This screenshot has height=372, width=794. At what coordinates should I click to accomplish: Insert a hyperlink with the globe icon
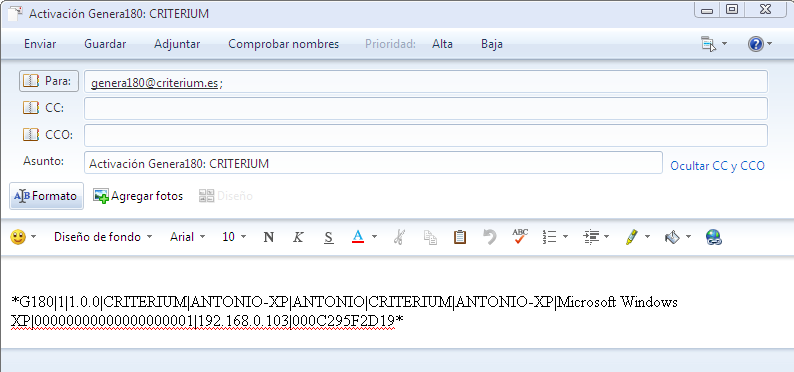[x=713, y=237]
